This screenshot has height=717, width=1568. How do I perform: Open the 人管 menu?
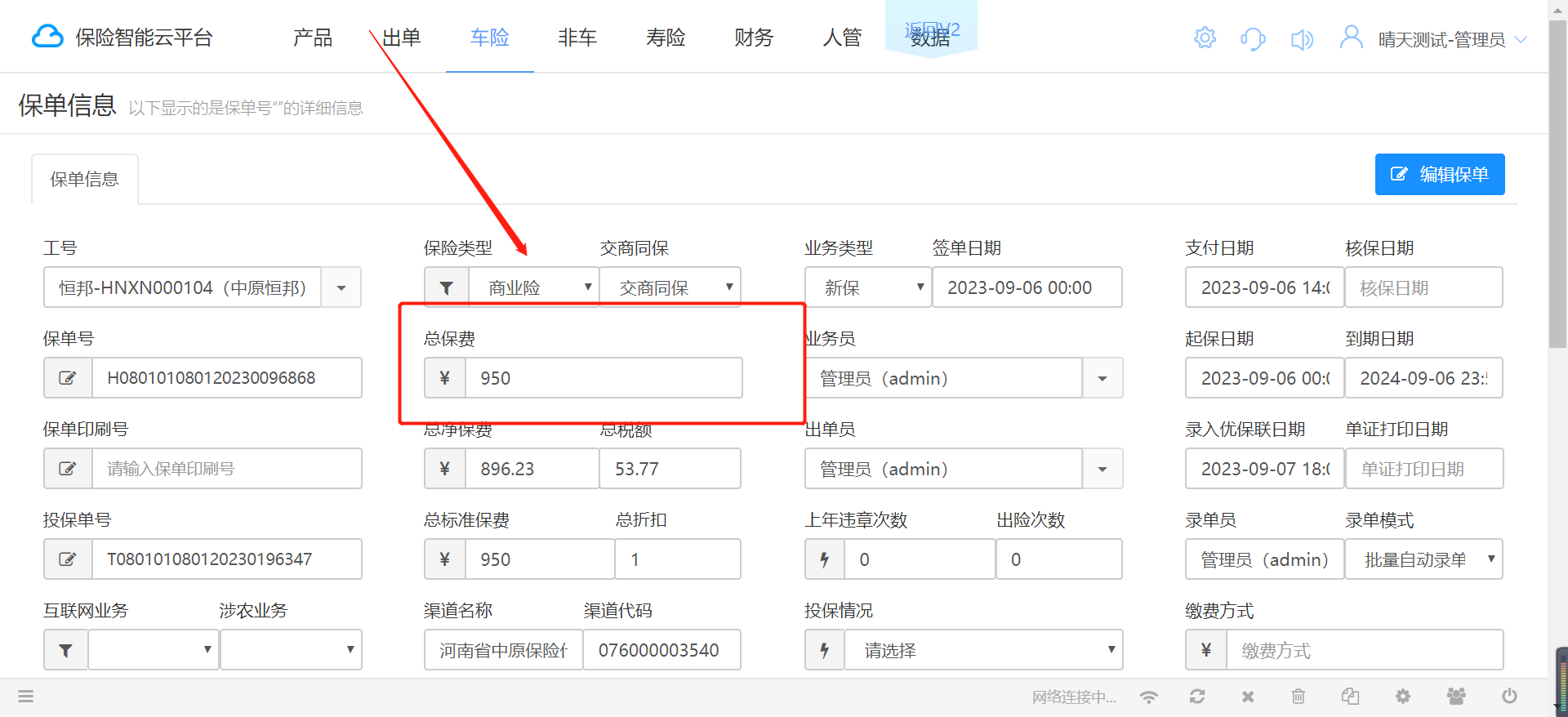click(x=842, y=38)
